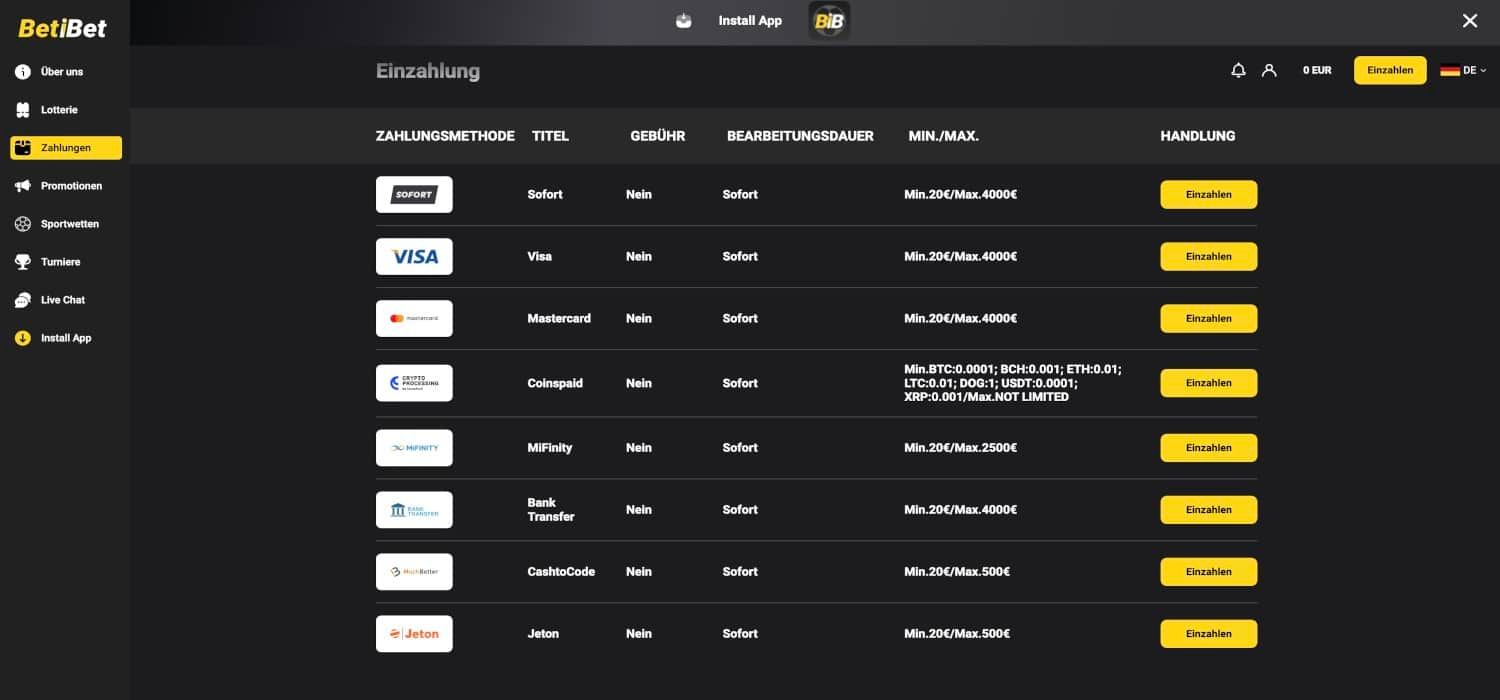Image resolution: width=1500 pixels, height=700 pixels.
Task: Select the Mastercard payment logo
Action: tap(414, 318)
